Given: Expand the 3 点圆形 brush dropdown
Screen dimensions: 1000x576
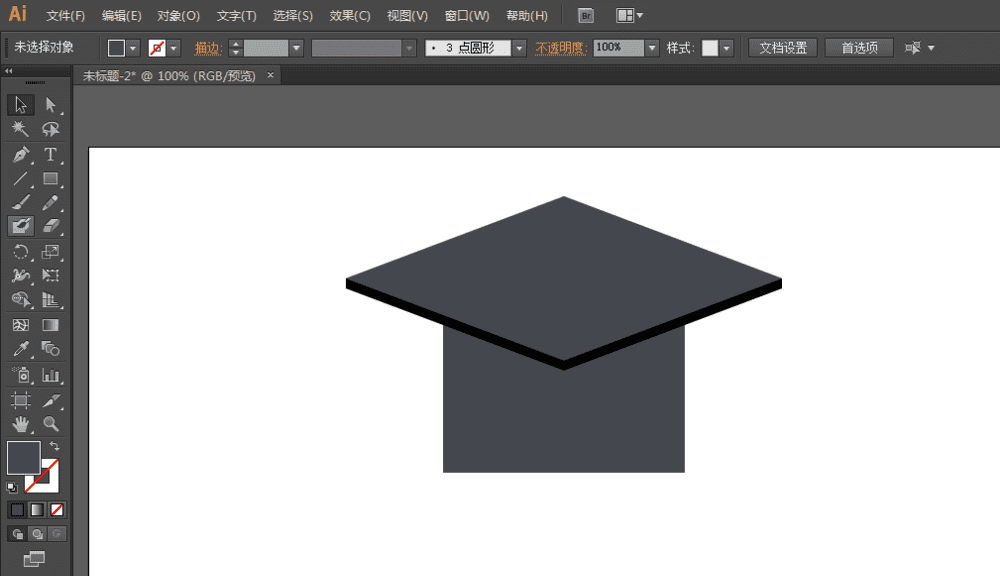Looking at the screenshot, I should click(x=519, y=48).
